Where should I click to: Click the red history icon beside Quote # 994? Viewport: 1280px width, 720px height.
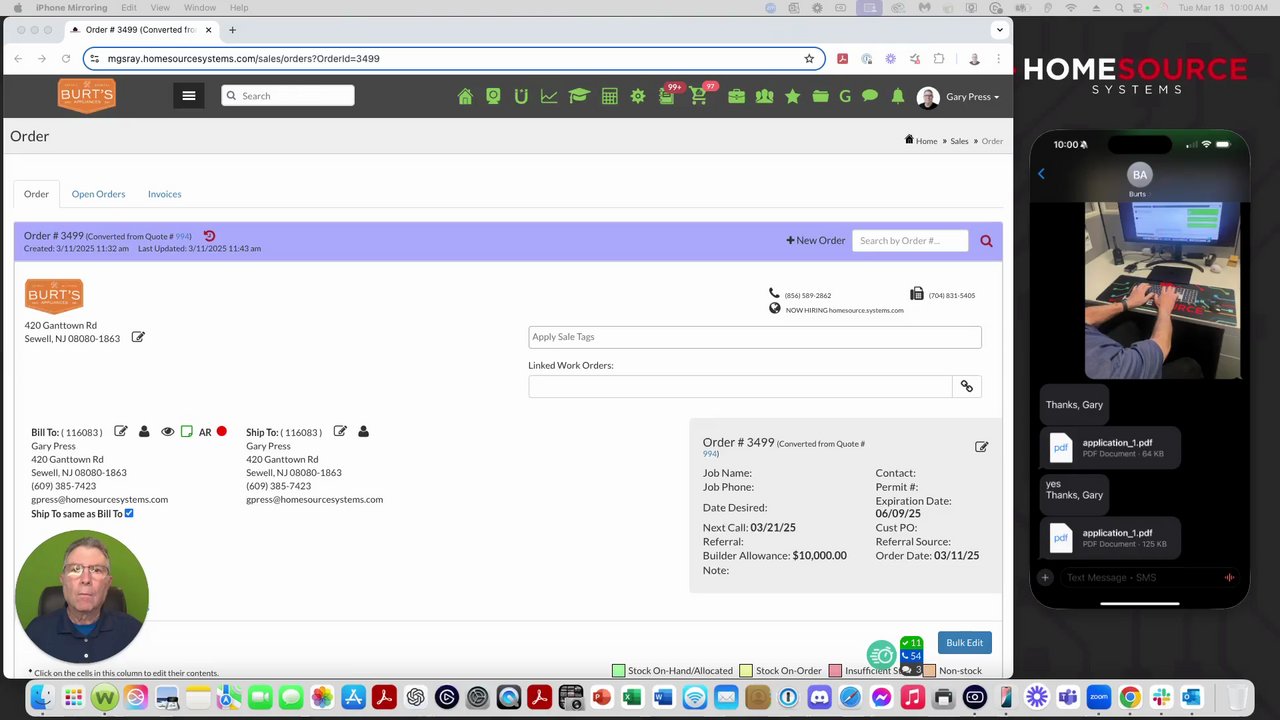[209, 236]
